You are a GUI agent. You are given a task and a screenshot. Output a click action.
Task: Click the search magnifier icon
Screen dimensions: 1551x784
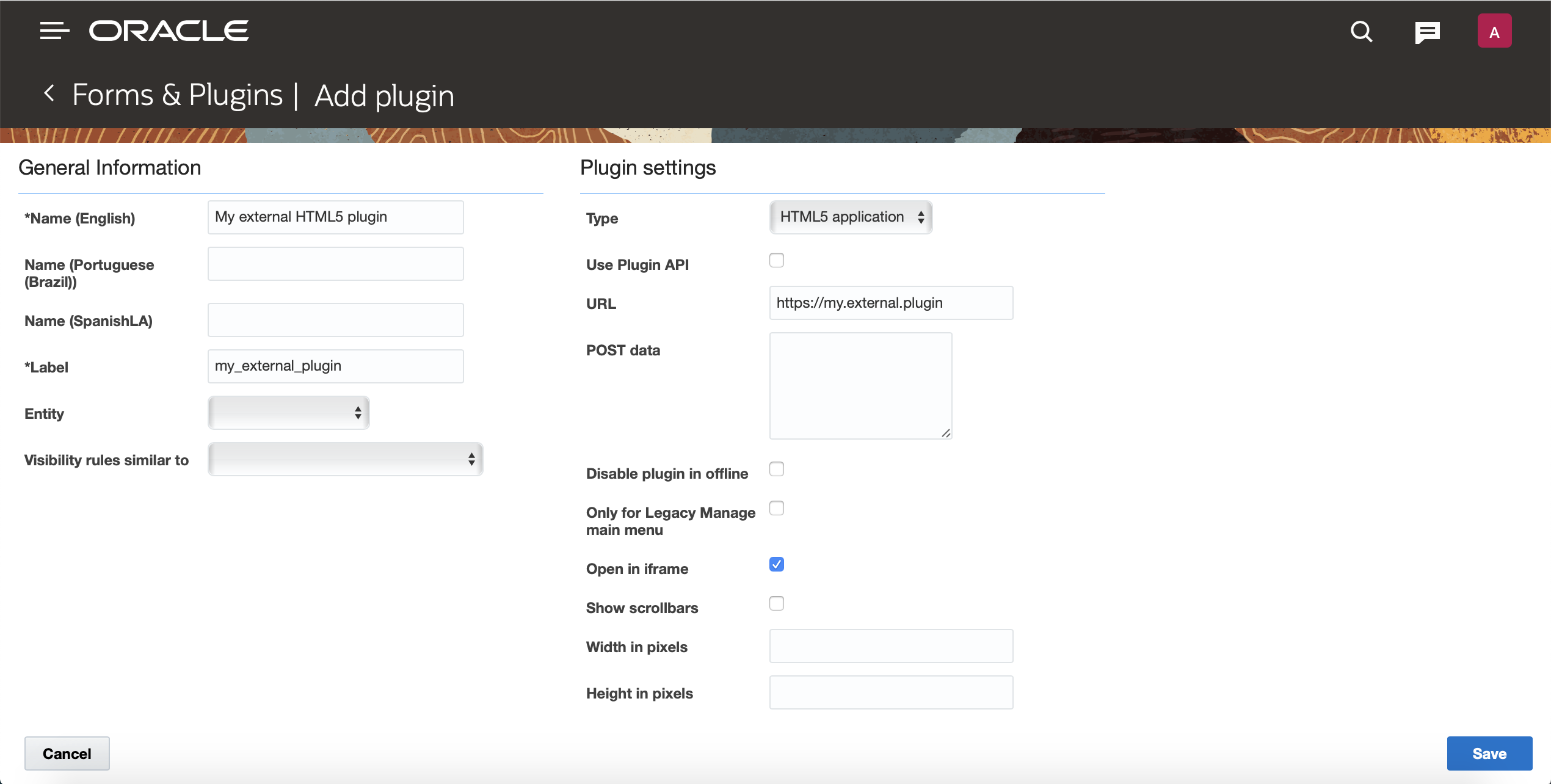(1361, 32)
